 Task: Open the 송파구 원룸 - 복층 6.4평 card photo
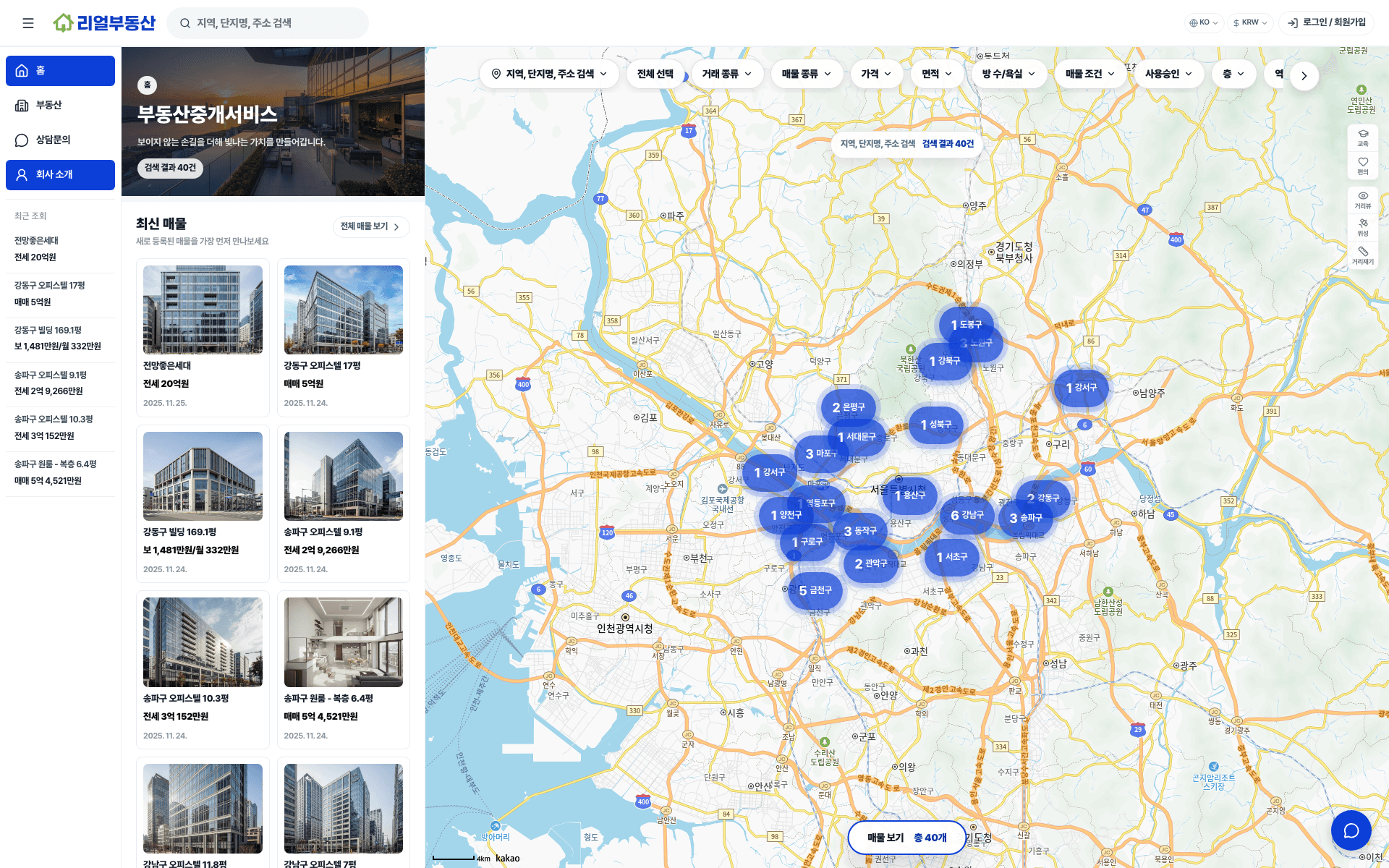344,642
